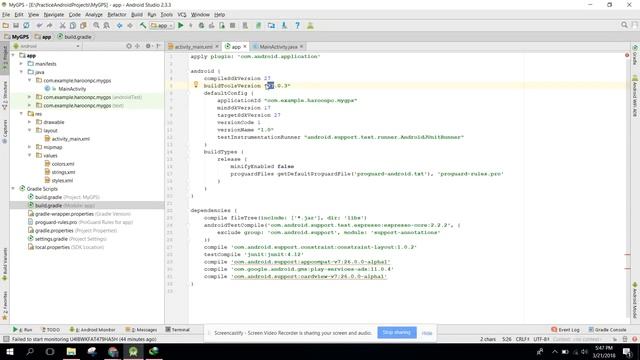640x360 pixels.
Task: Click the Redo arrow icon
Action: 49,25
